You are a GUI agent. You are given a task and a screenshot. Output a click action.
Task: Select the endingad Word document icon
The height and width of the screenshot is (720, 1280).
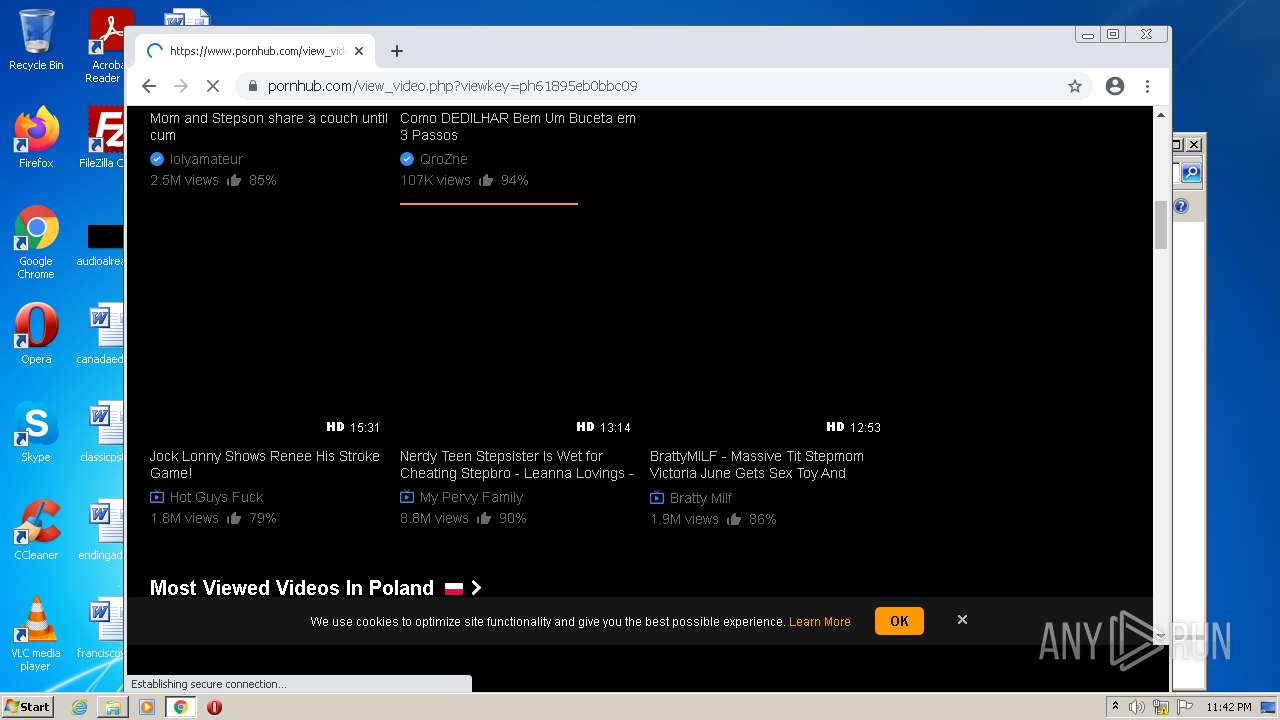pos(102,529)
